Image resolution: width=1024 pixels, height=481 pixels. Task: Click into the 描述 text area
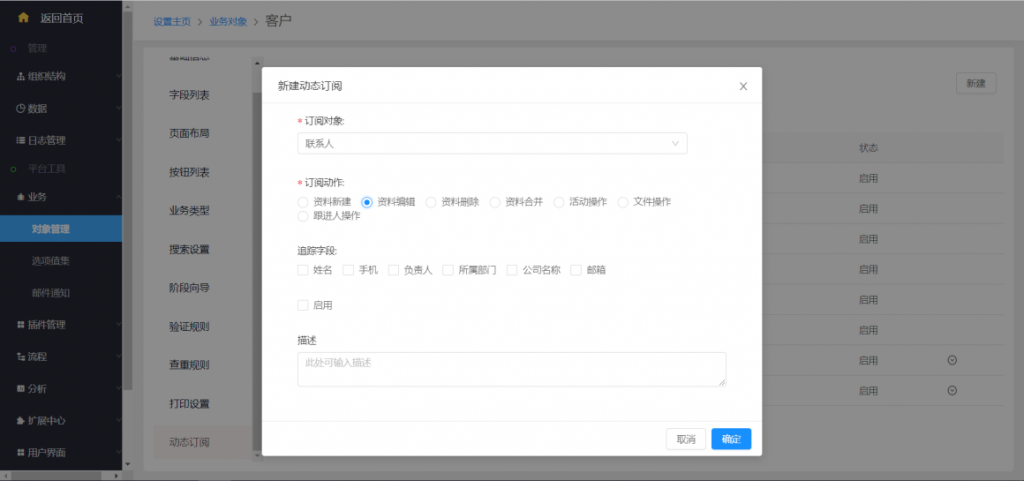[x=511, y=369]
